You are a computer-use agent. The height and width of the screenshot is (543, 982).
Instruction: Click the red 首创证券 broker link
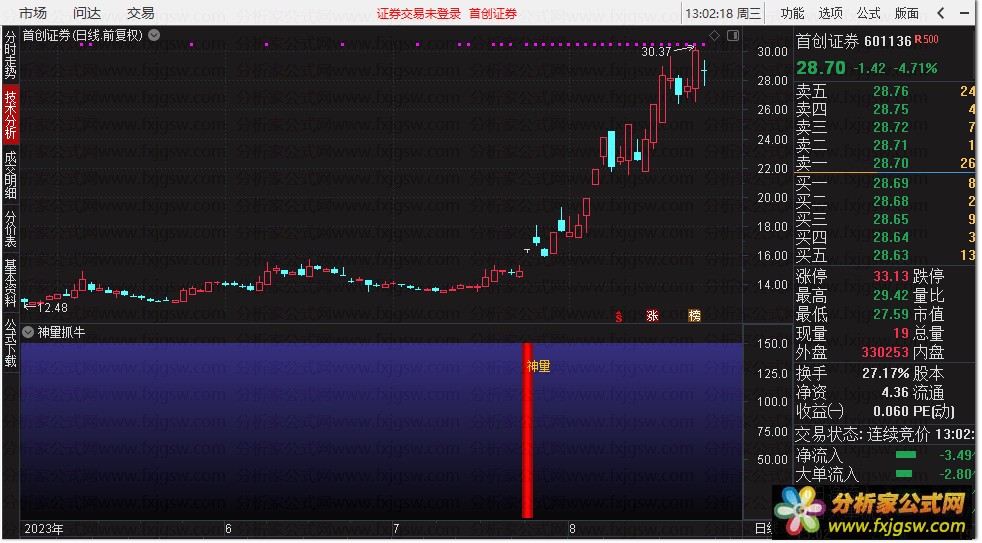point(493,14)
